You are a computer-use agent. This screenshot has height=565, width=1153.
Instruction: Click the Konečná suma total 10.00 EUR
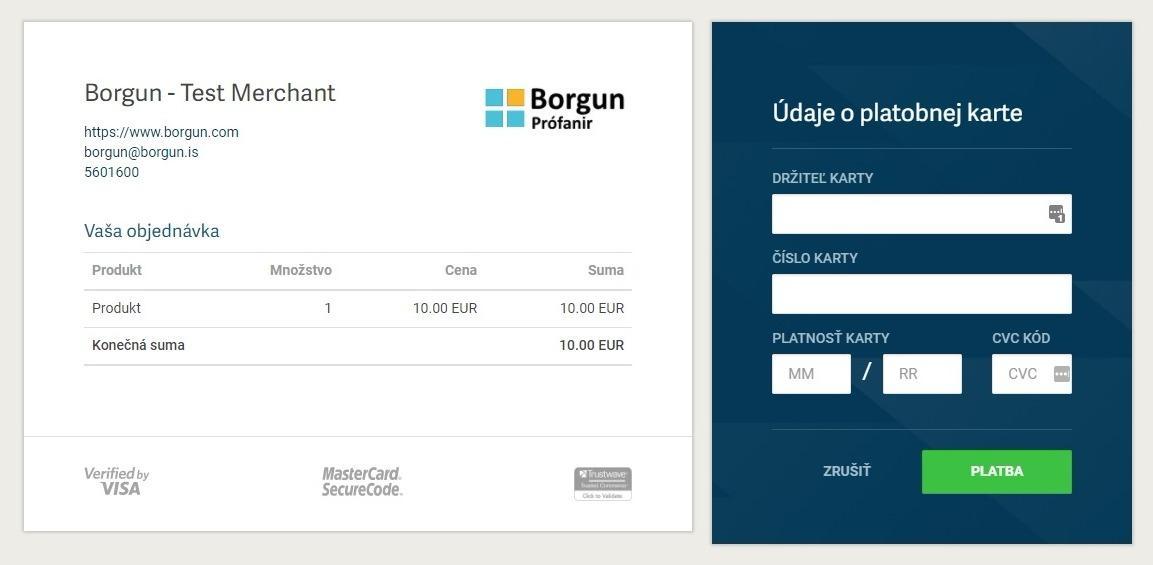tap(592, 345)
